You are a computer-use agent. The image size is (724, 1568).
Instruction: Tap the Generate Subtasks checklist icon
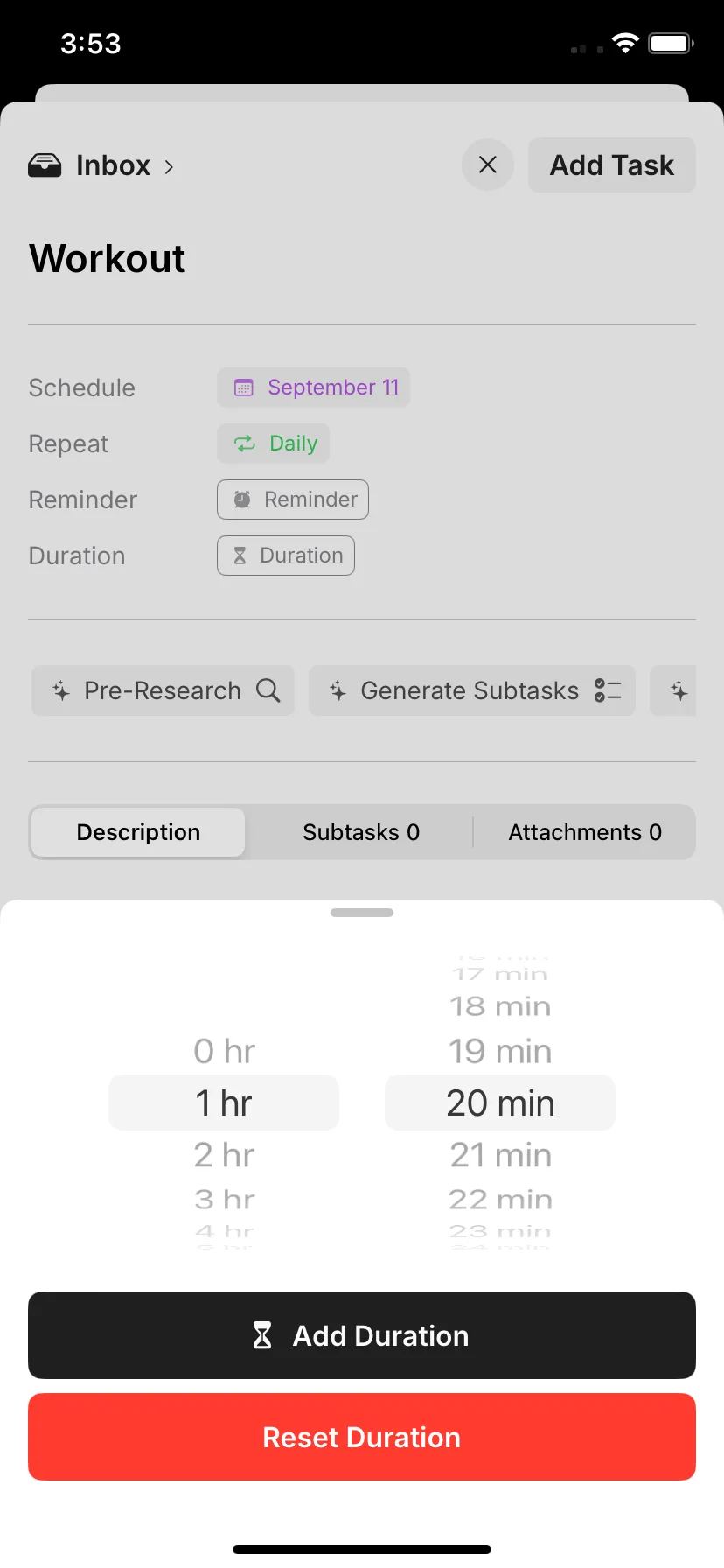click(608, 690)
